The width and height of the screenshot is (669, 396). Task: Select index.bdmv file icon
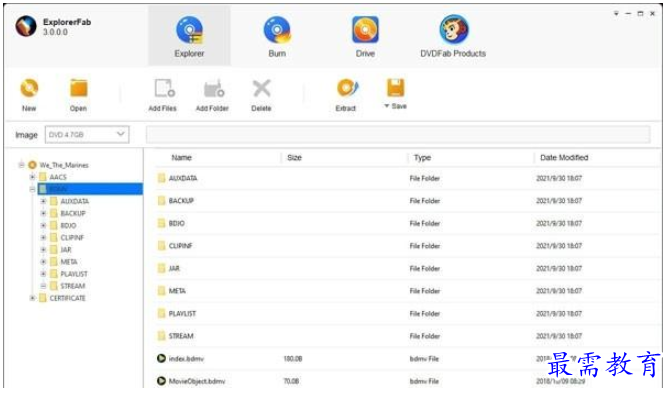point(161,358)
